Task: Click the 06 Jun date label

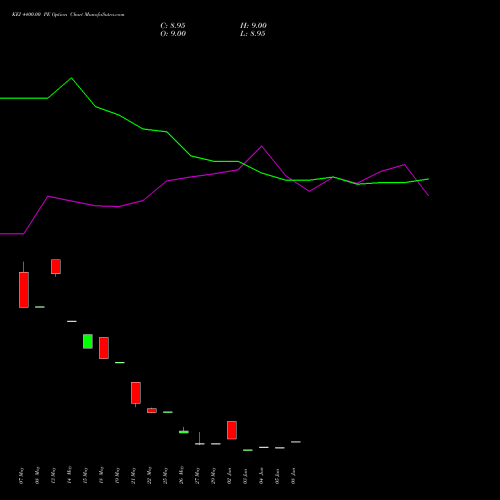Action: [x=294, y=476]
